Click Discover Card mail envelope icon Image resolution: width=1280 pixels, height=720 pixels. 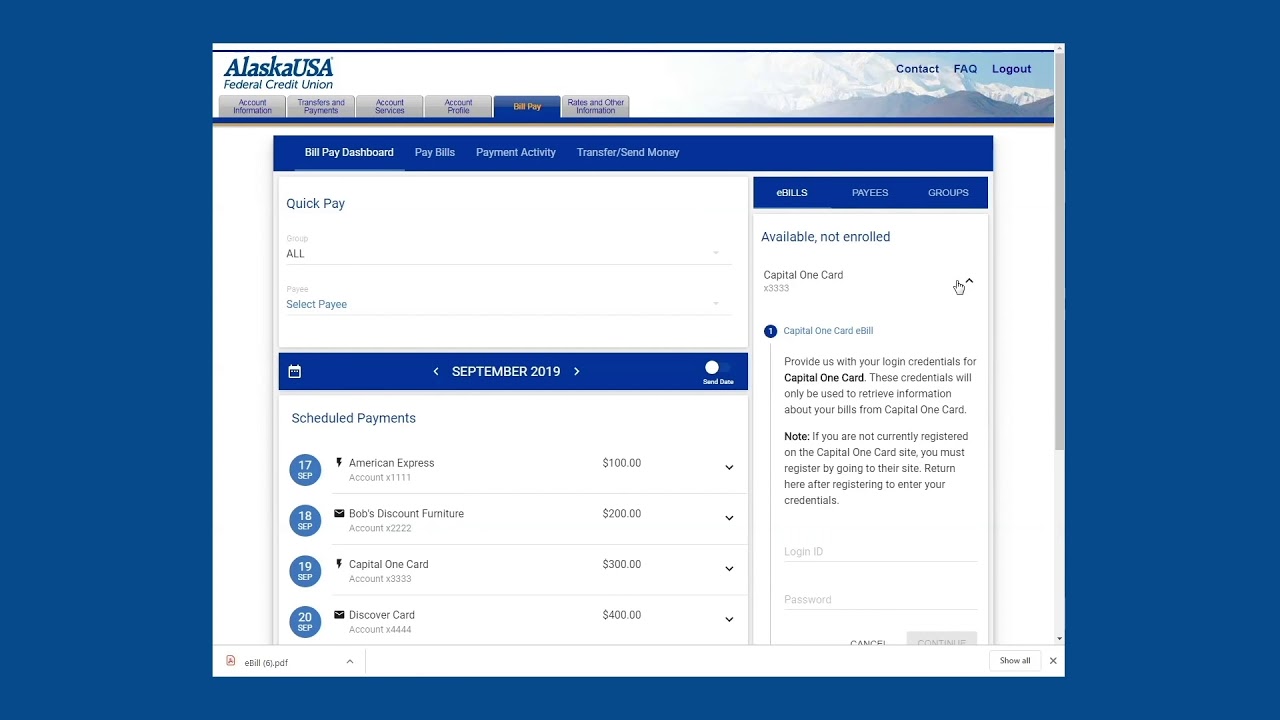point(339,614)
